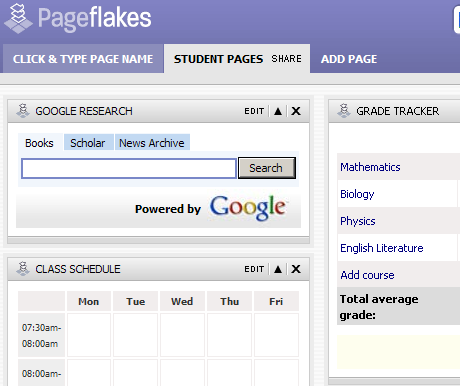The height and width of the screenshot is (386, 460).
Task: Switch to the News Archive search tab
Action: point(152,143)
